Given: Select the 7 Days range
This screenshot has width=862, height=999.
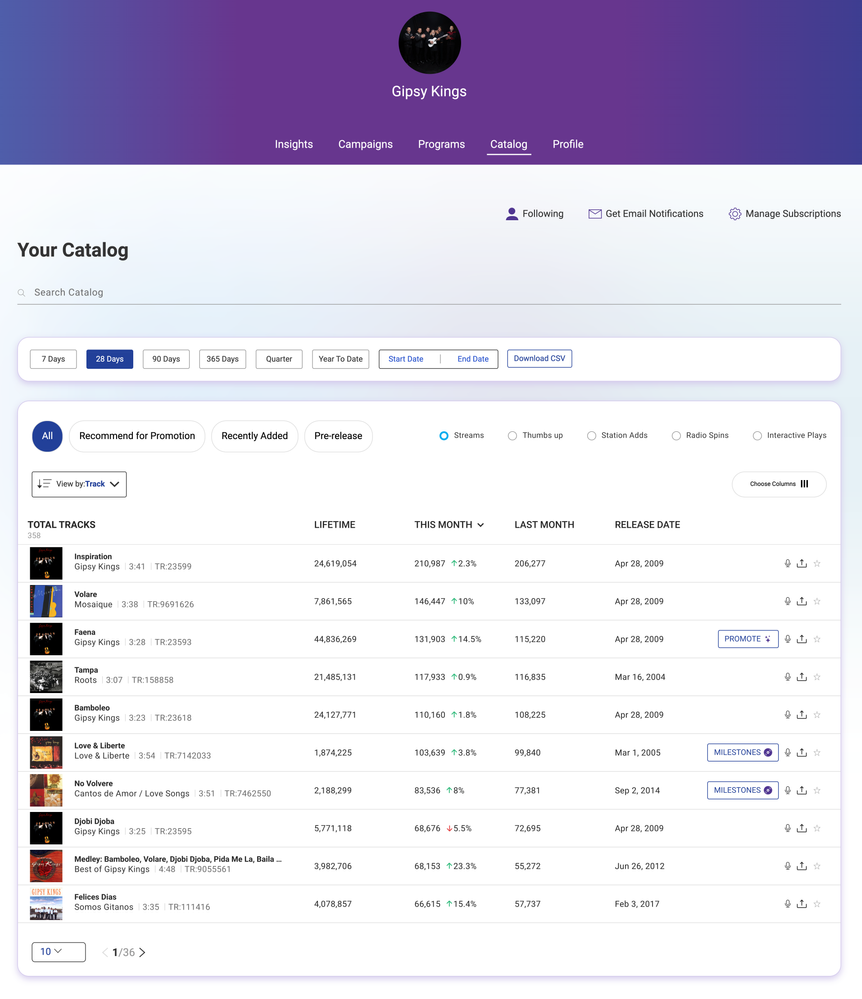Looking at the screenshot, I should (x=54, y=359).
